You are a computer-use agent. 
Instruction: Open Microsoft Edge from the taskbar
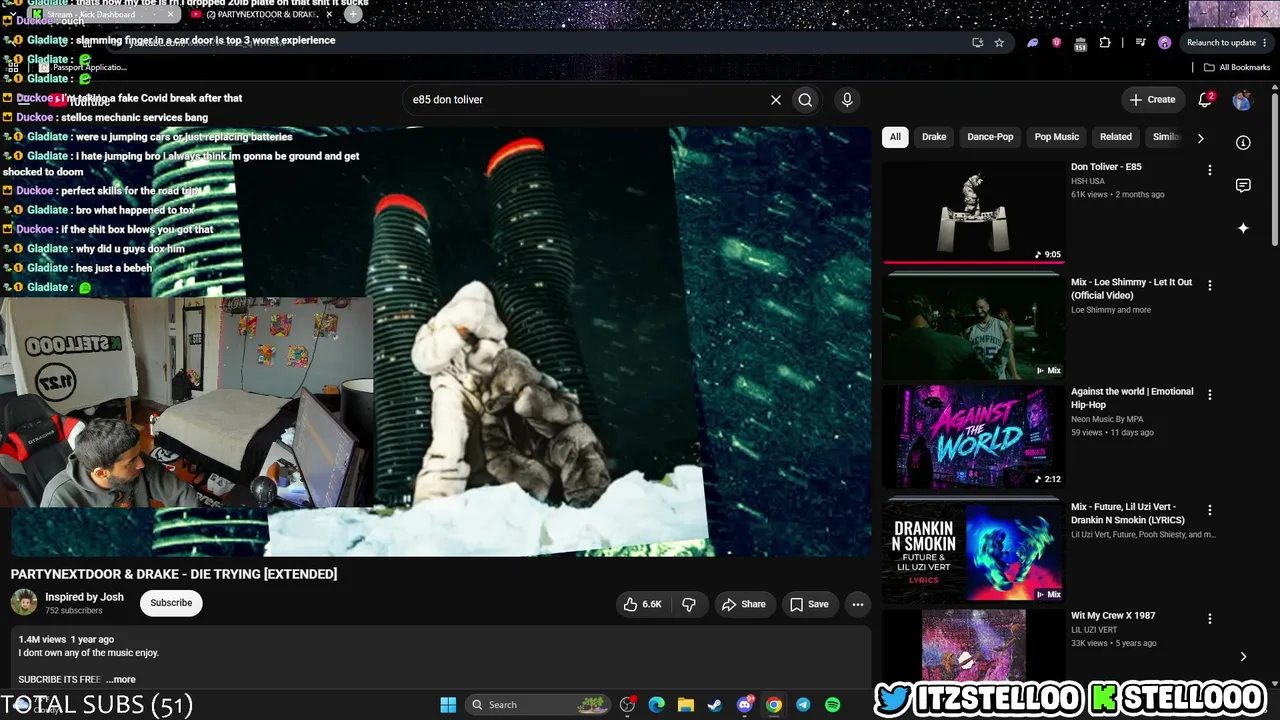point(656,705)
